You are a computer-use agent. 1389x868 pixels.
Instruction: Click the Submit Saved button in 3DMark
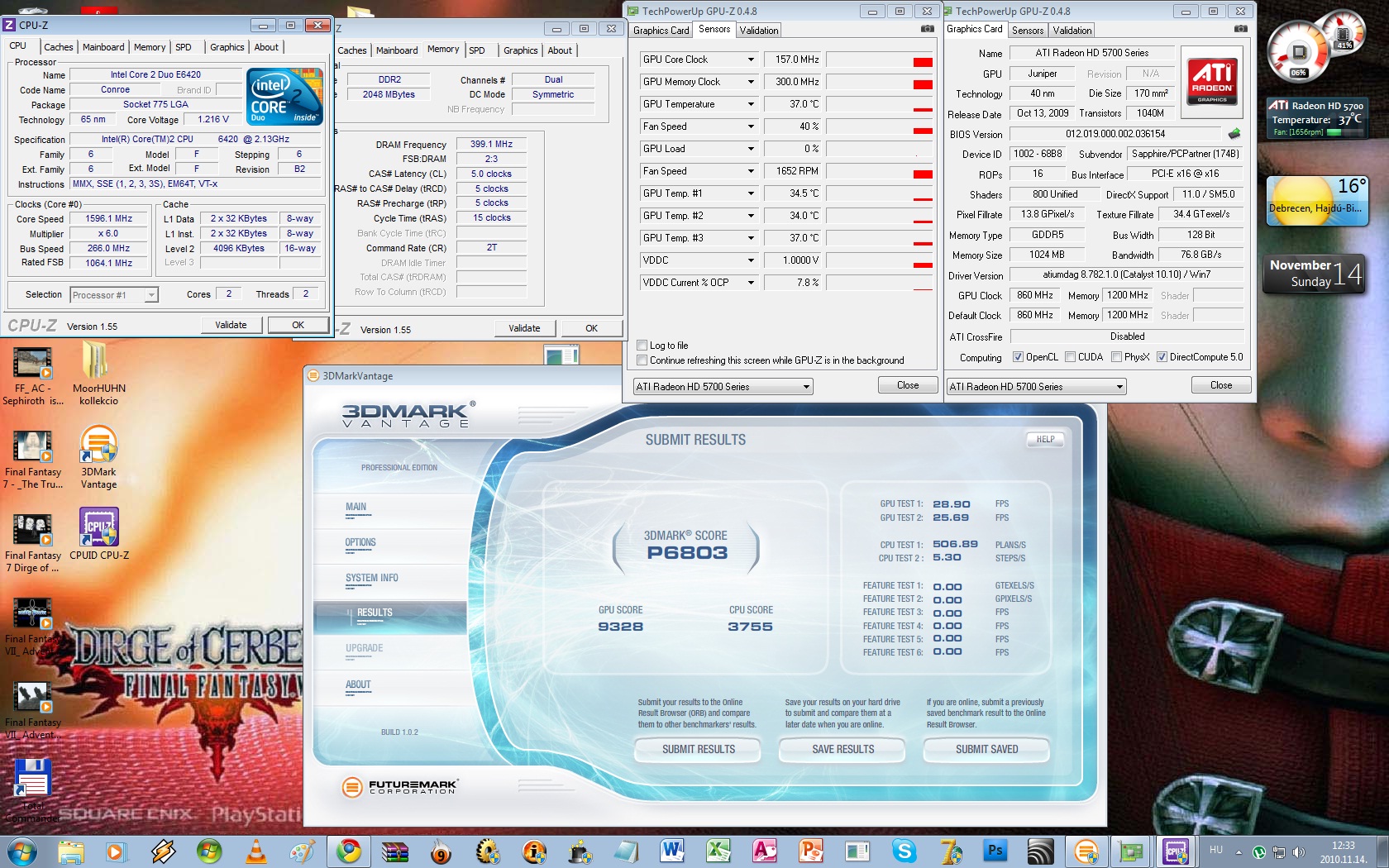[x=986, y=750]
